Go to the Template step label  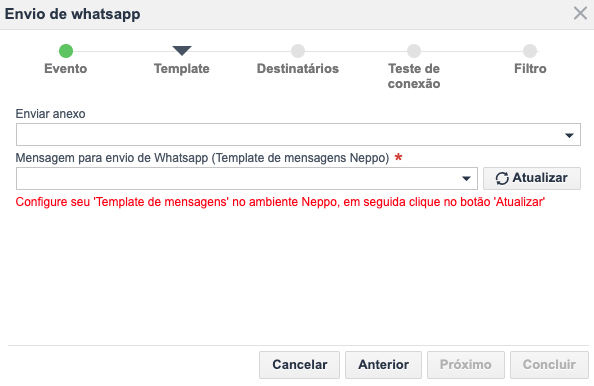[182, 69]
